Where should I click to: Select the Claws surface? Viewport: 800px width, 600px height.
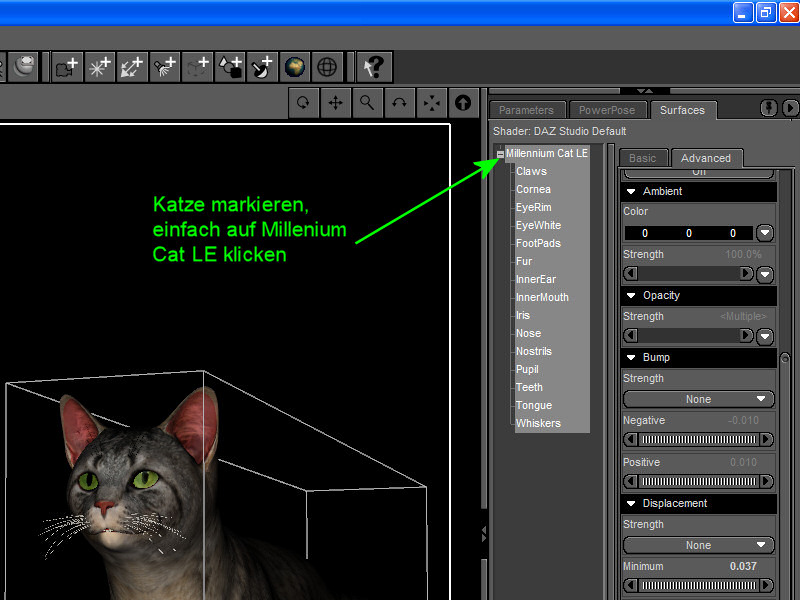tap(531, 171)
